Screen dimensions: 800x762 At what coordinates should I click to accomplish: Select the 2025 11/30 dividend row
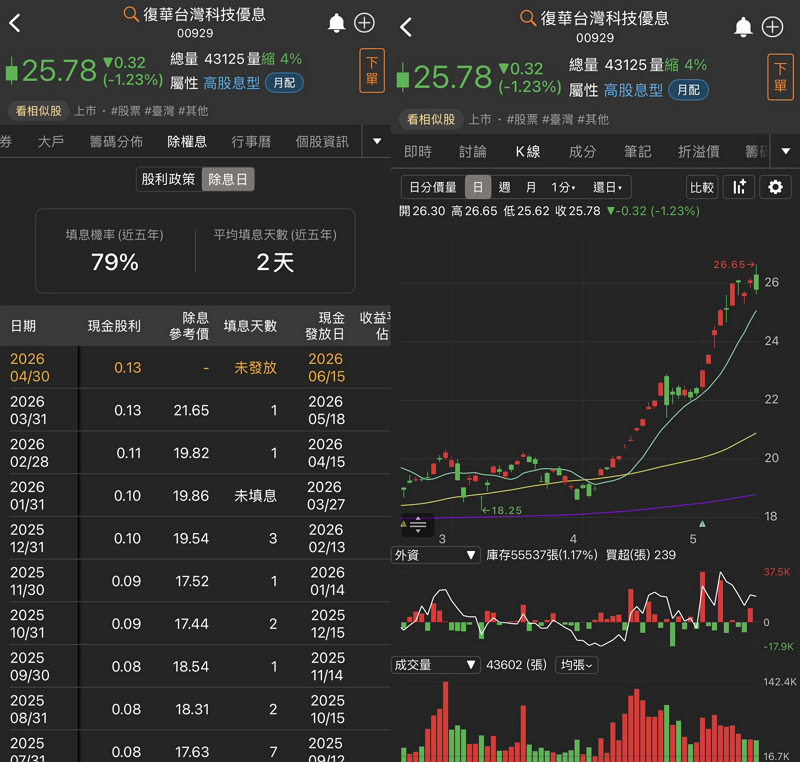click(x=195, y=581)
